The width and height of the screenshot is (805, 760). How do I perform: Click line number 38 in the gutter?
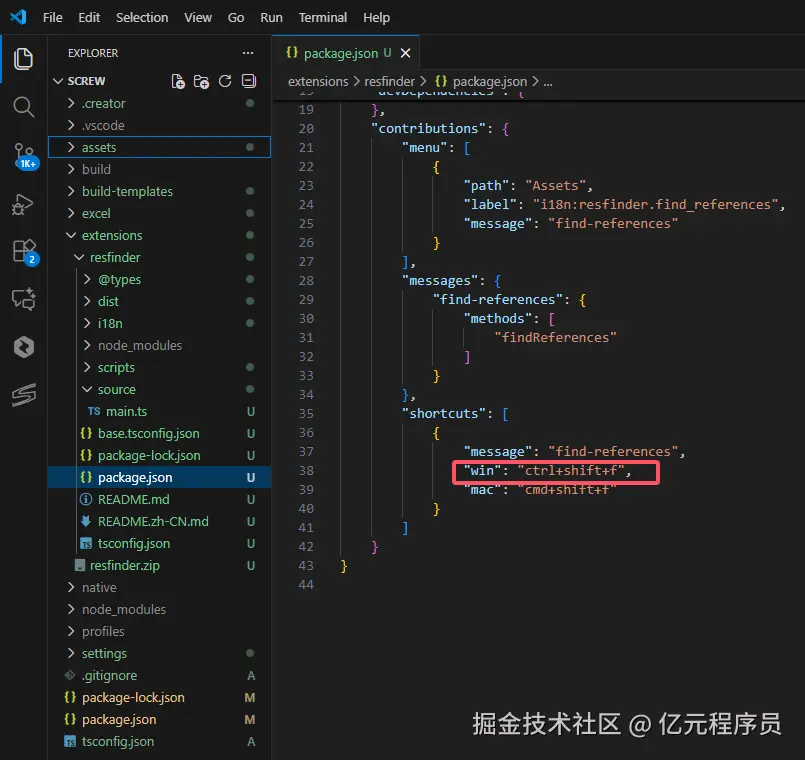306,471
